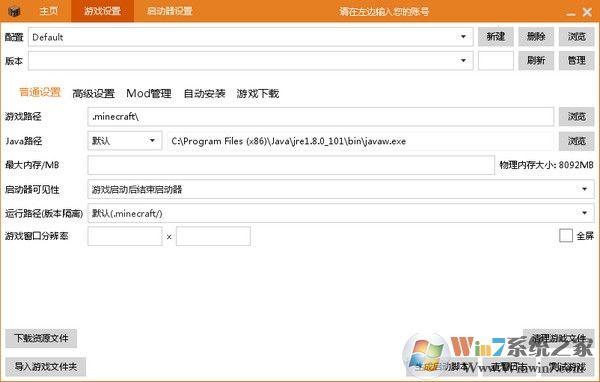Click the 测试游戏 button
This screenshot has height=382, width=600.
pyautogui.click(x=567, y=367)
